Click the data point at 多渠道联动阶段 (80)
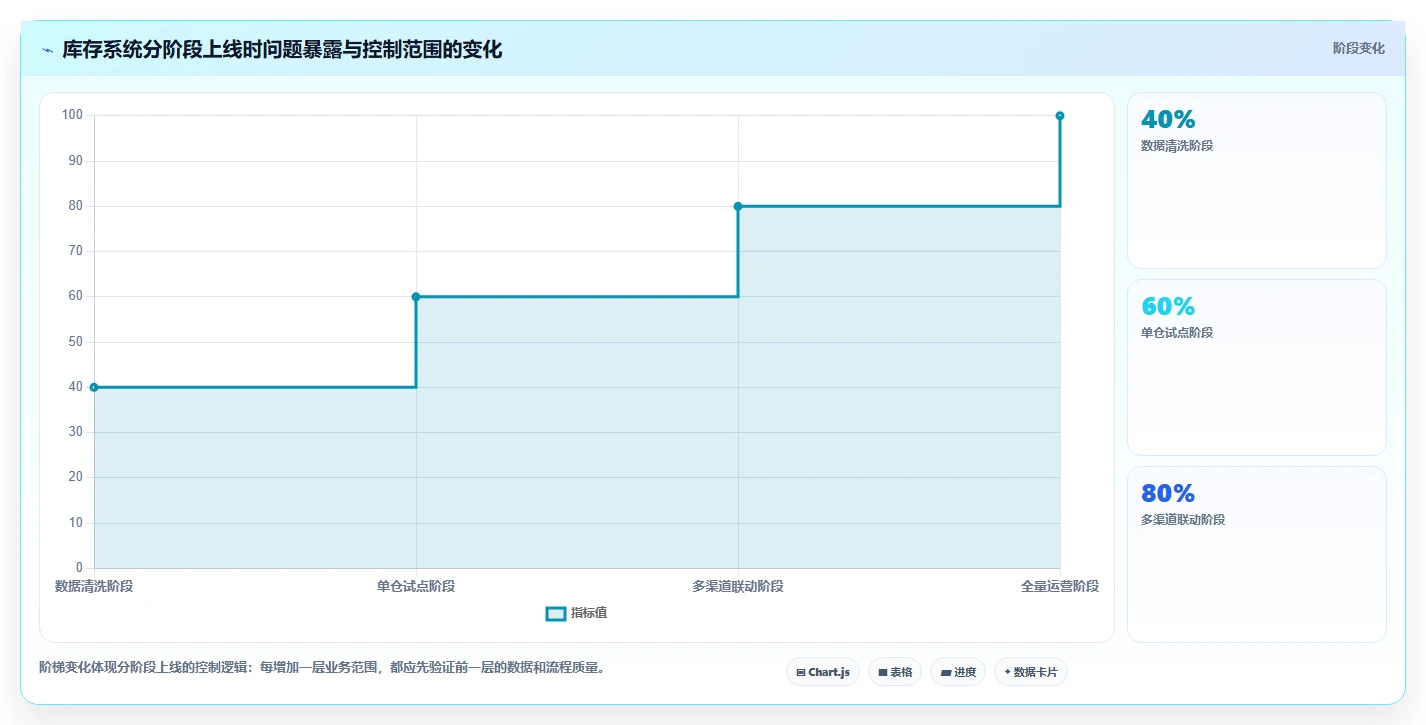The width and height of the screenshot is (1426, 725). click(x=738, y=206)
